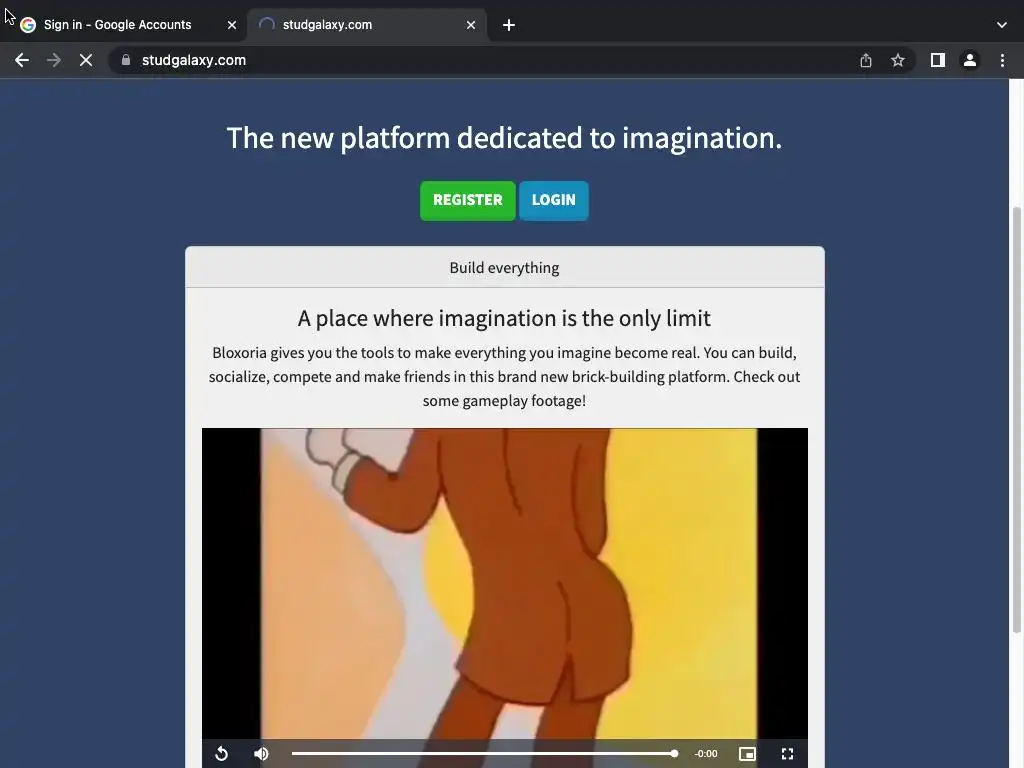The height and width of the screenshot is (768, 1024).
Task: Close the Google Accounts tab
Action: pyautogui.click(x=232, y=25)
